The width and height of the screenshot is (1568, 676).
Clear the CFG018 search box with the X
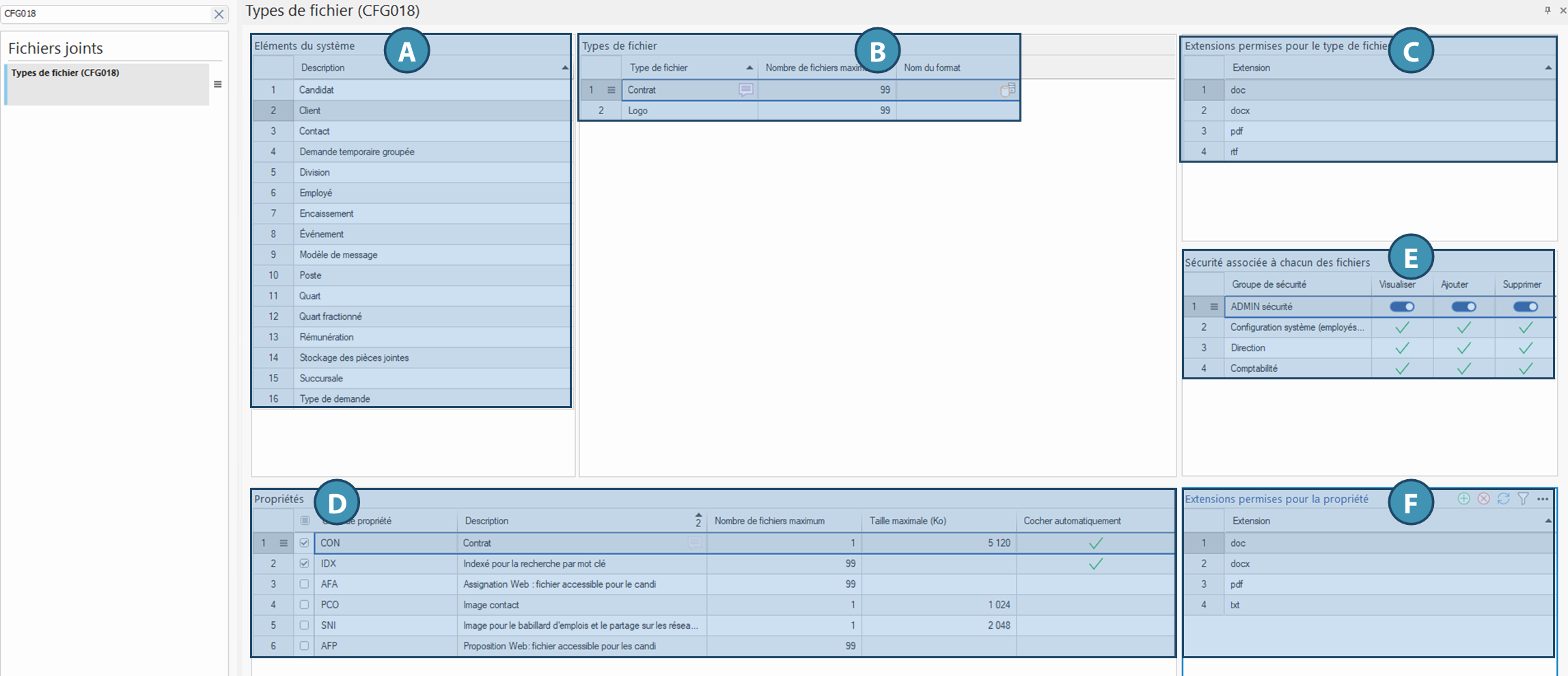(x=219, y=14)
